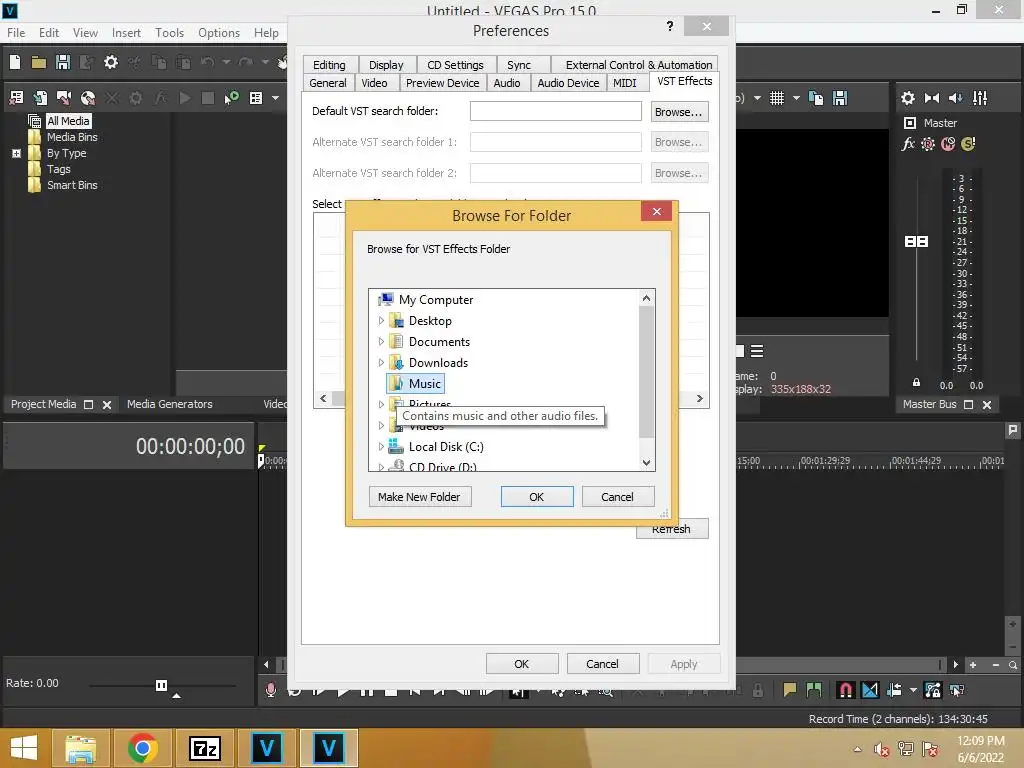Expand Downloads folder in Browse For Folder
The width and height of the screenshot is (1024, 768).
click(x=381, y=362)
